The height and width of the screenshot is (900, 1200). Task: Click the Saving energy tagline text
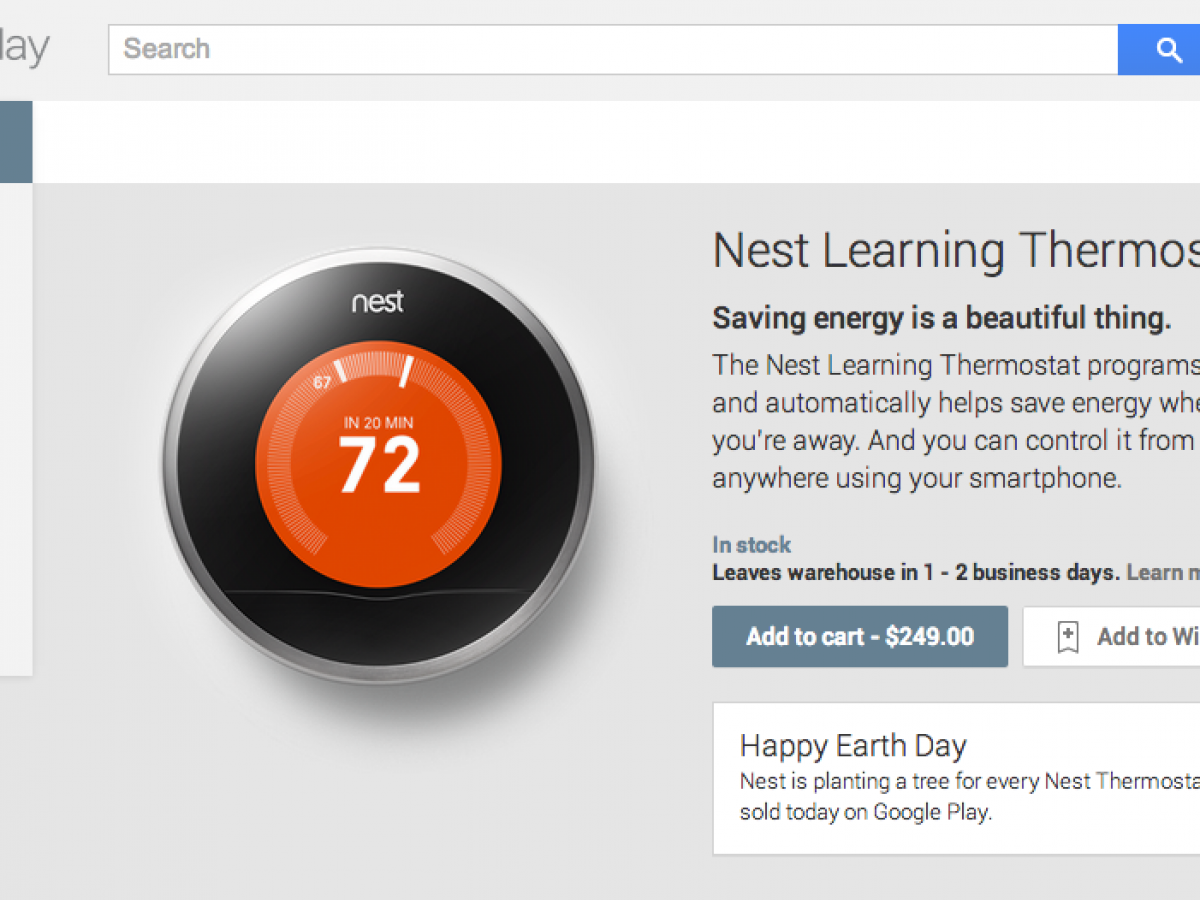[941, 318]
